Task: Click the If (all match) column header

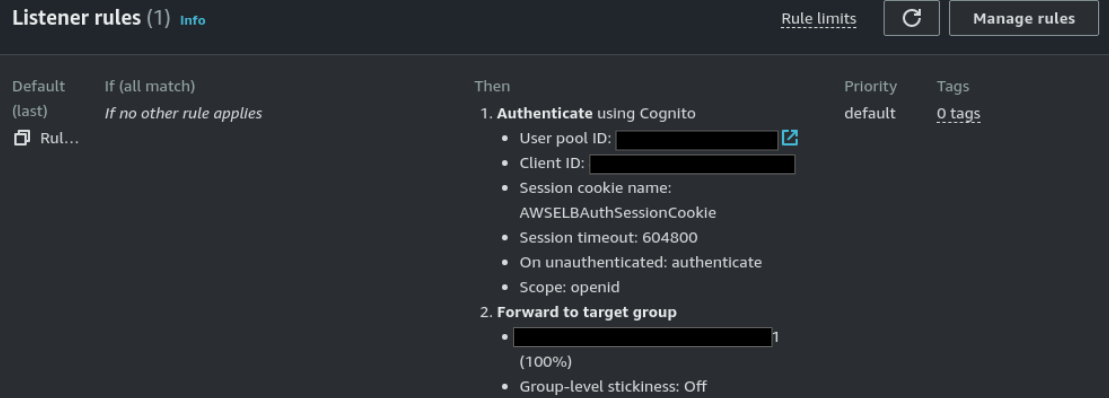Action: pos(150,86)
